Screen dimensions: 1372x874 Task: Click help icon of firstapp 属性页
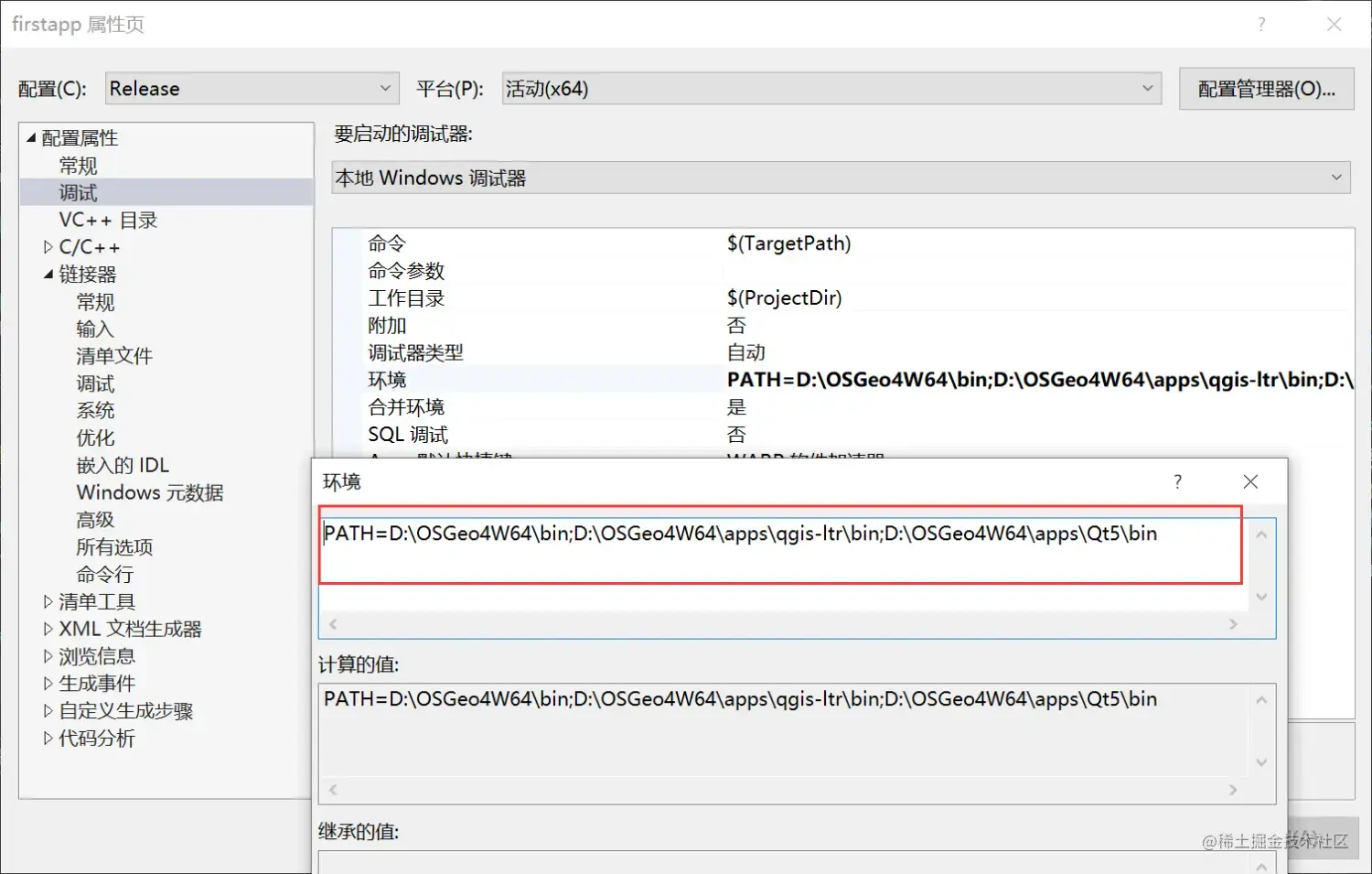coord(1261,25)
